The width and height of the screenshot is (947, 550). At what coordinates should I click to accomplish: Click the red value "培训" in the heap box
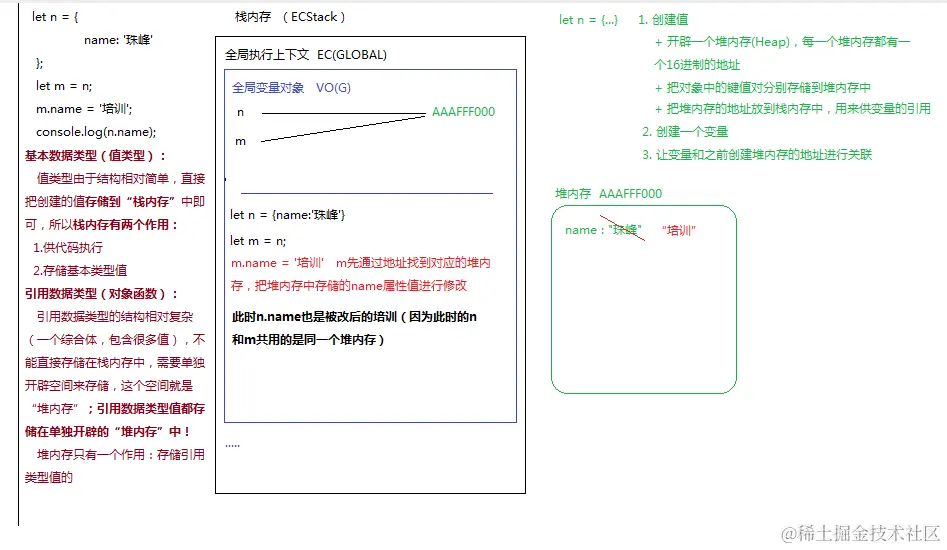pyautogui.click(x=679, y=230)
